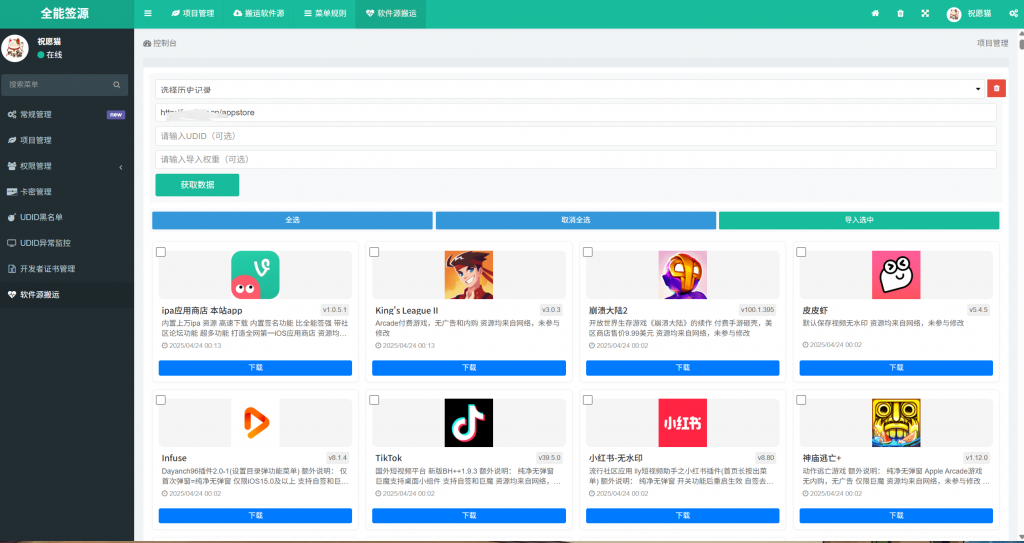
Task: Click the 取消全选 button
Action: 575,220
